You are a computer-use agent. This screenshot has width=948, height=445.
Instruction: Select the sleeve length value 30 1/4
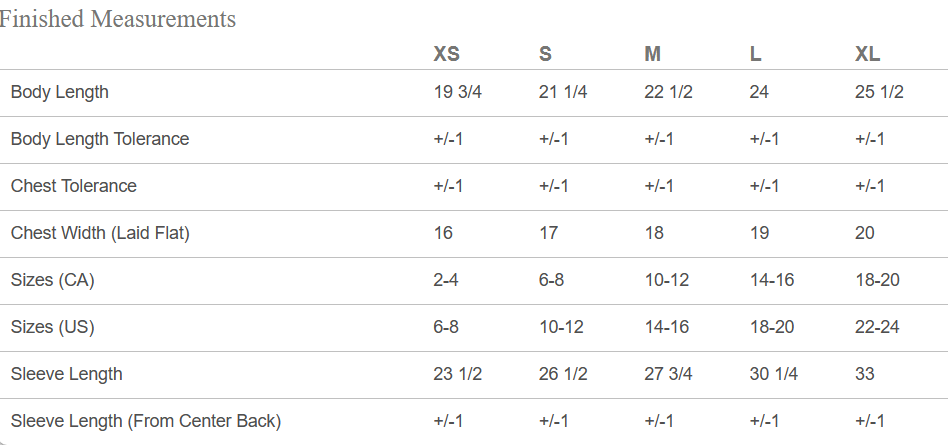(x=773, y=374)
